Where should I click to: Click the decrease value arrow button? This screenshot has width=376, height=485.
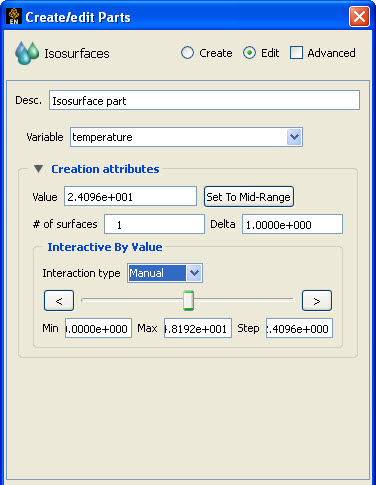tap(59, 301)
